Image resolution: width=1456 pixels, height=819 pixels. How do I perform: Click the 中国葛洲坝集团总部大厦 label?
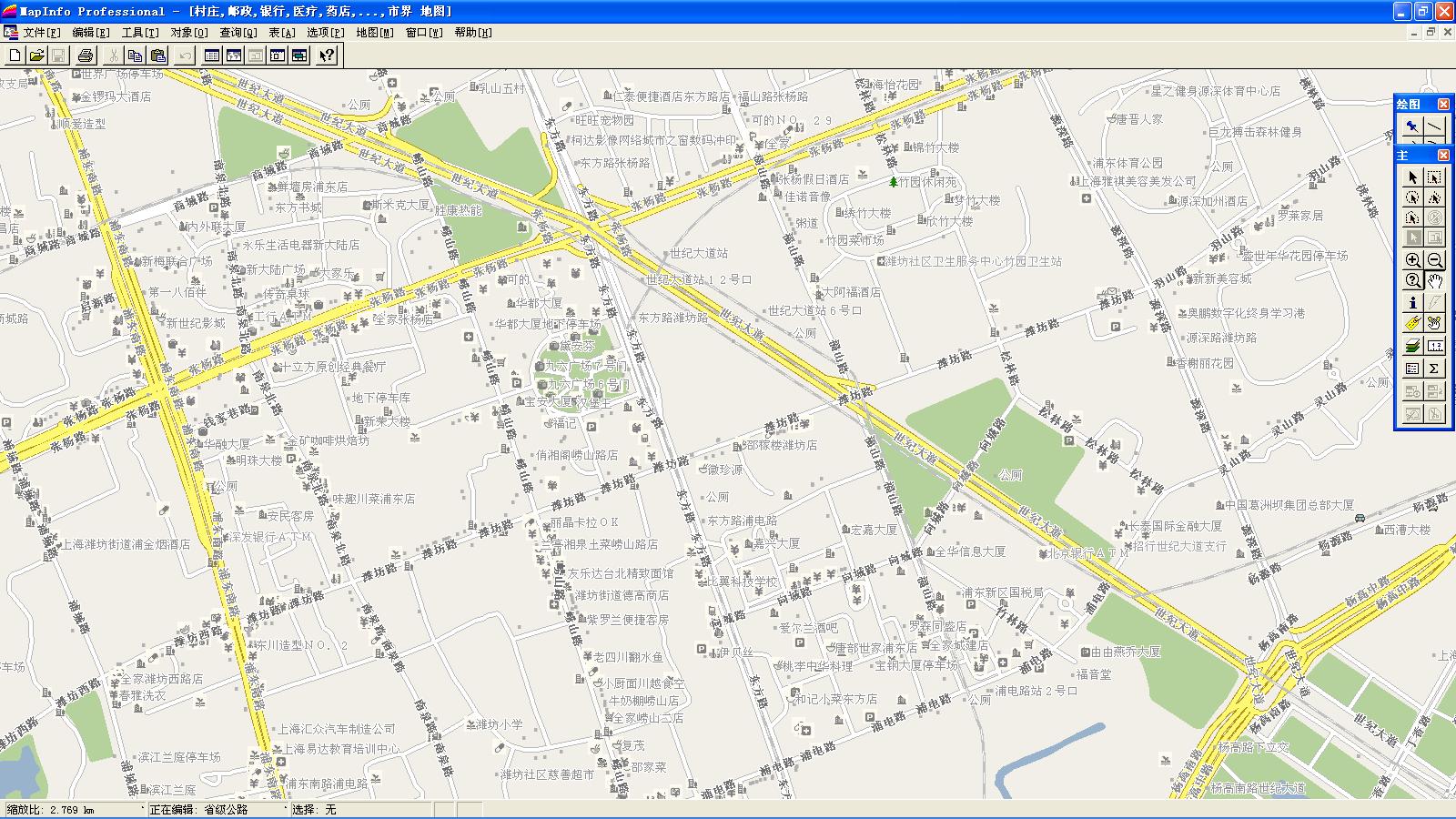(1289, 504)
